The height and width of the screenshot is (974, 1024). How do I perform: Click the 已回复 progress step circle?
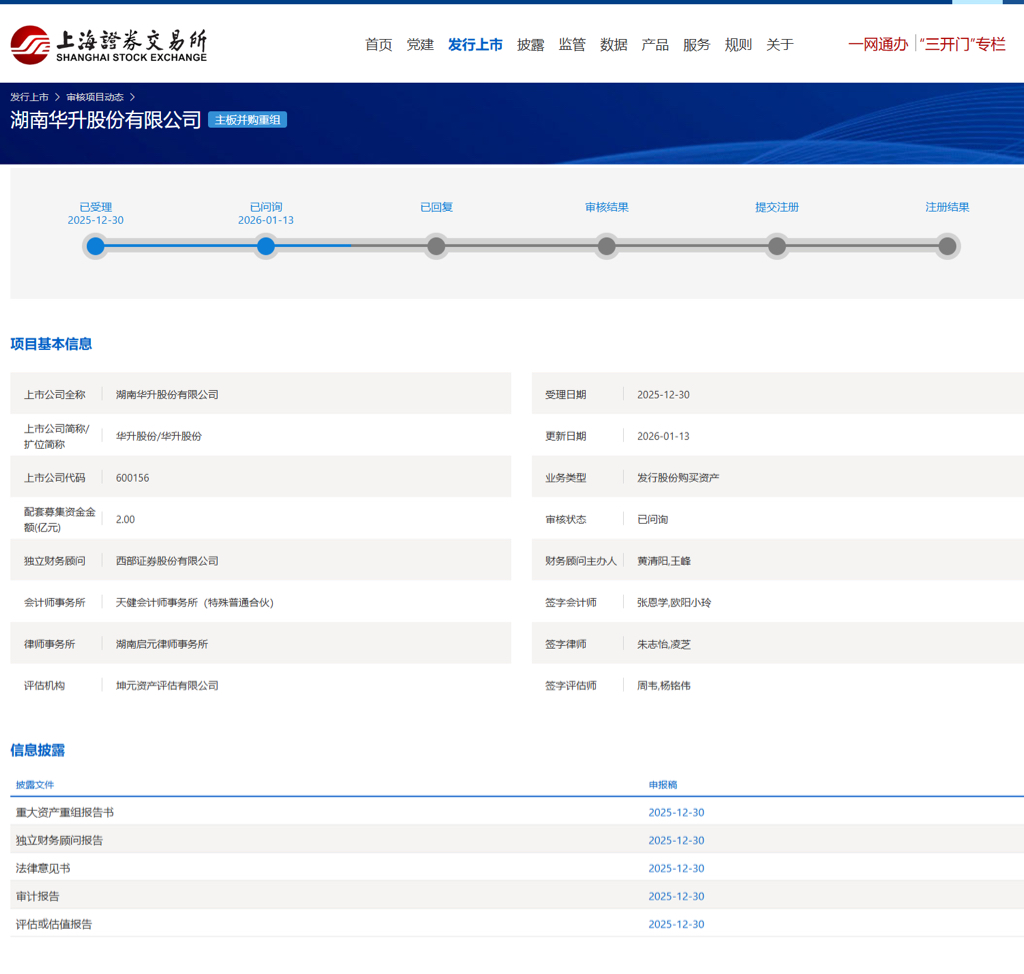click(436, 246)
